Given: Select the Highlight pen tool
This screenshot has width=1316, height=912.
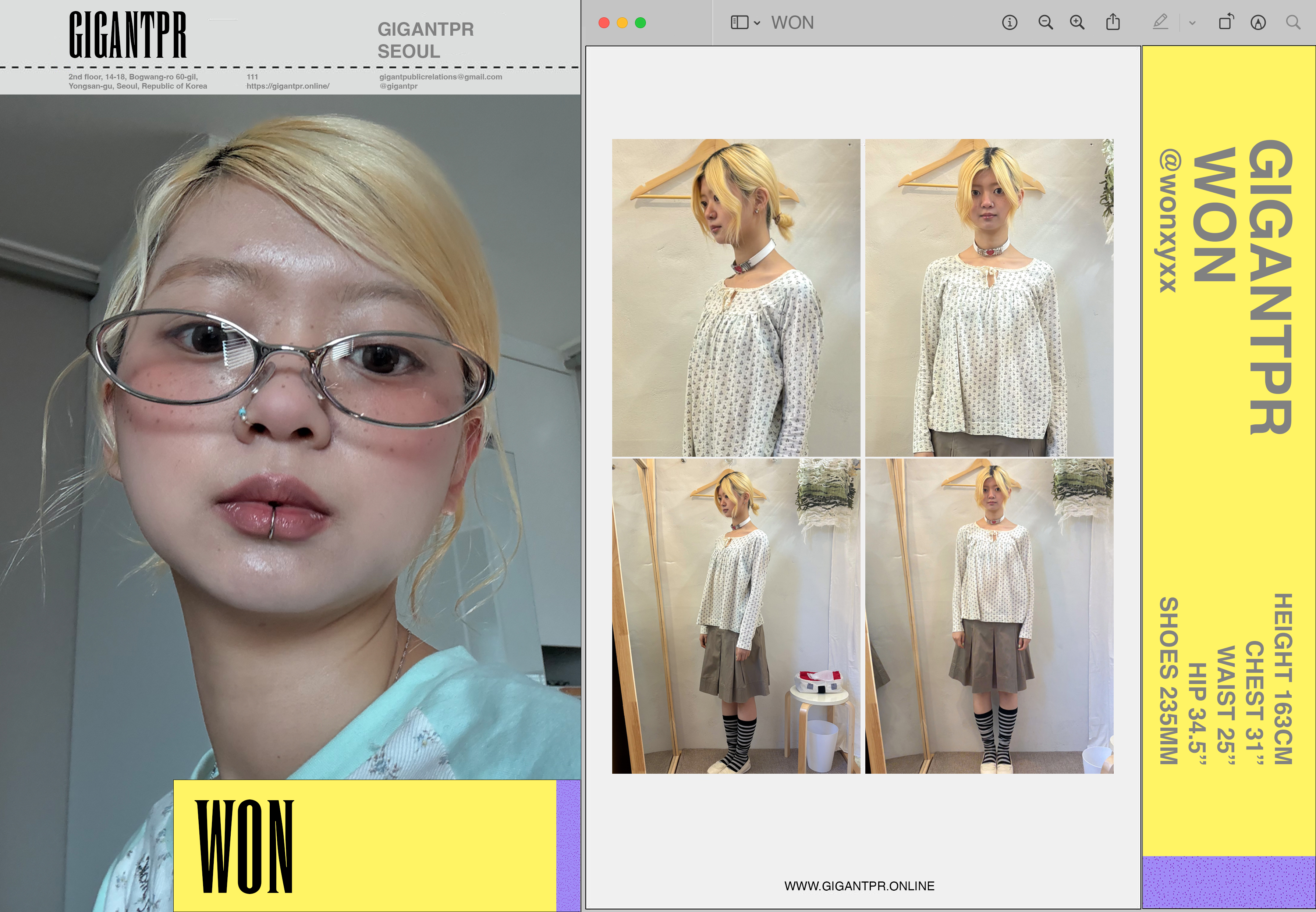Looking at the screenshot, I should (x=1160, y=23).
